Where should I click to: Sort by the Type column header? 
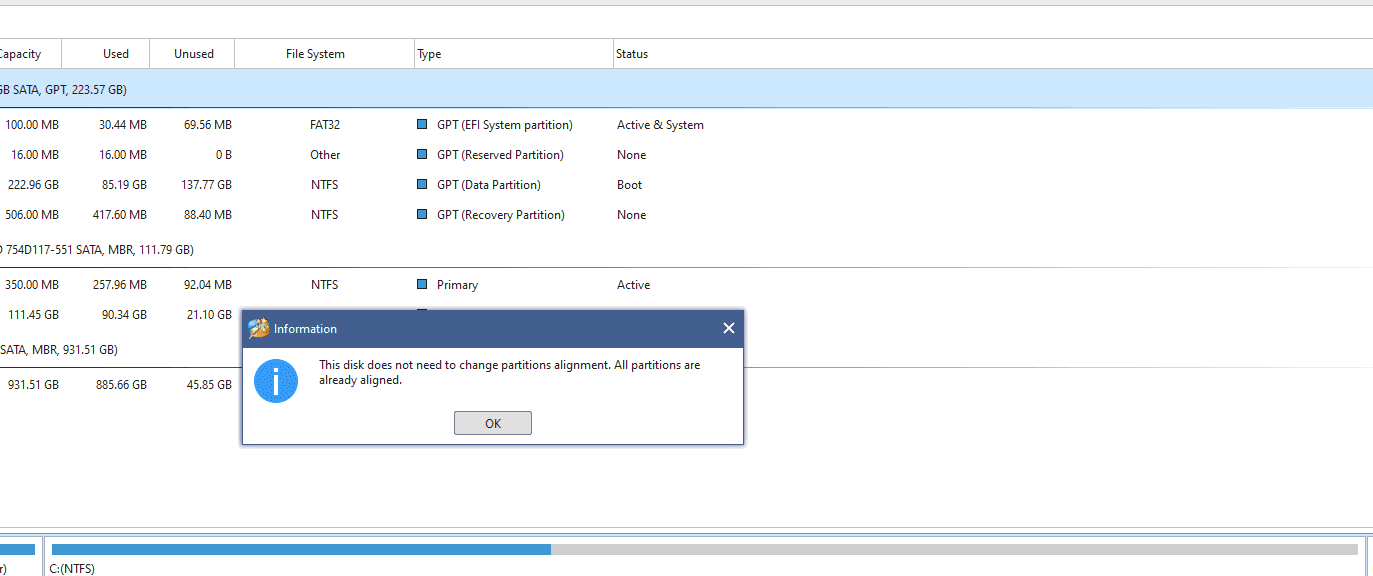[514, 54]
